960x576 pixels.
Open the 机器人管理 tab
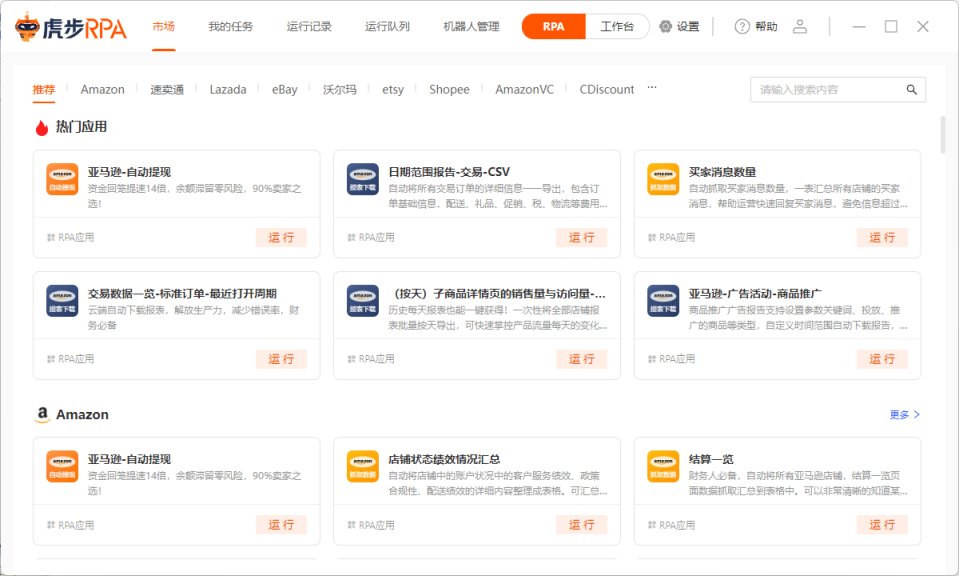471,26
